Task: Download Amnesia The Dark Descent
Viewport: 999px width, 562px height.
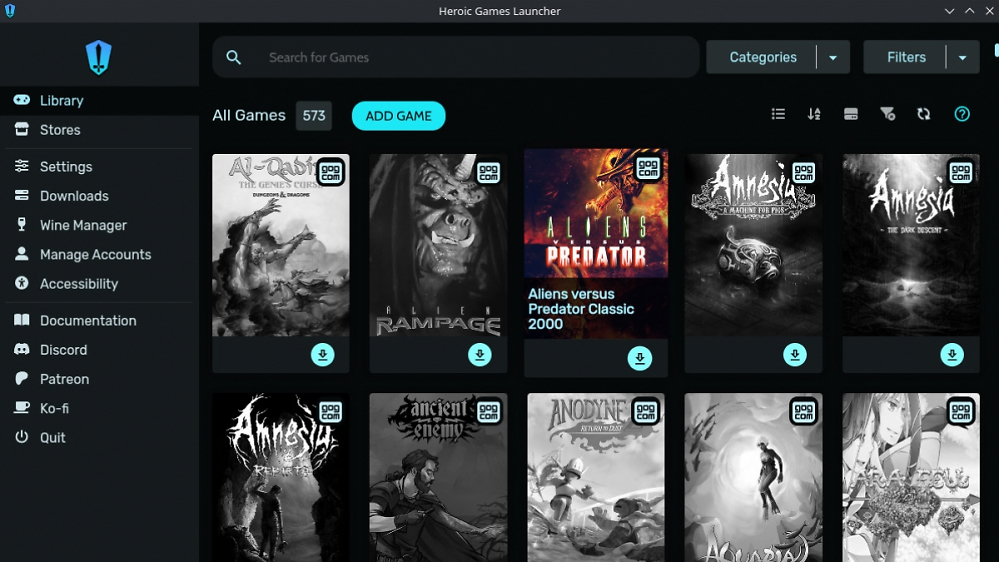Action: pyautogui.click(x=952, y=354)
